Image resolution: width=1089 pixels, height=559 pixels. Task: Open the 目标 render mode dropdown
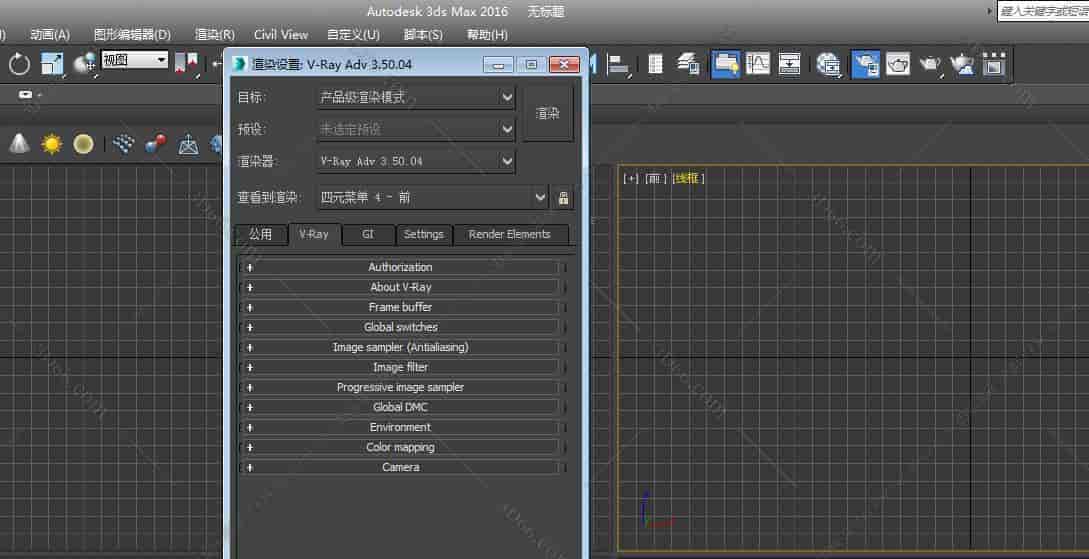coord(415,98)
